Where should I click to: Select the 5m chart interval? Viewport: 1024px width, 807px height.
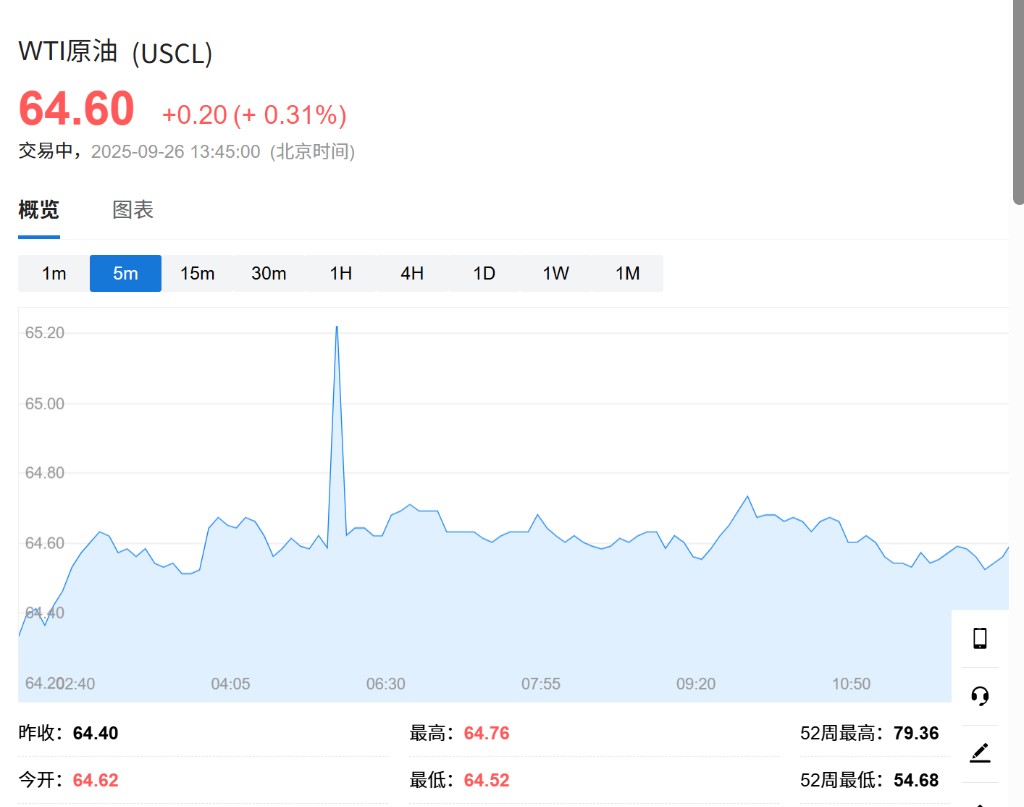click(125, 273)
